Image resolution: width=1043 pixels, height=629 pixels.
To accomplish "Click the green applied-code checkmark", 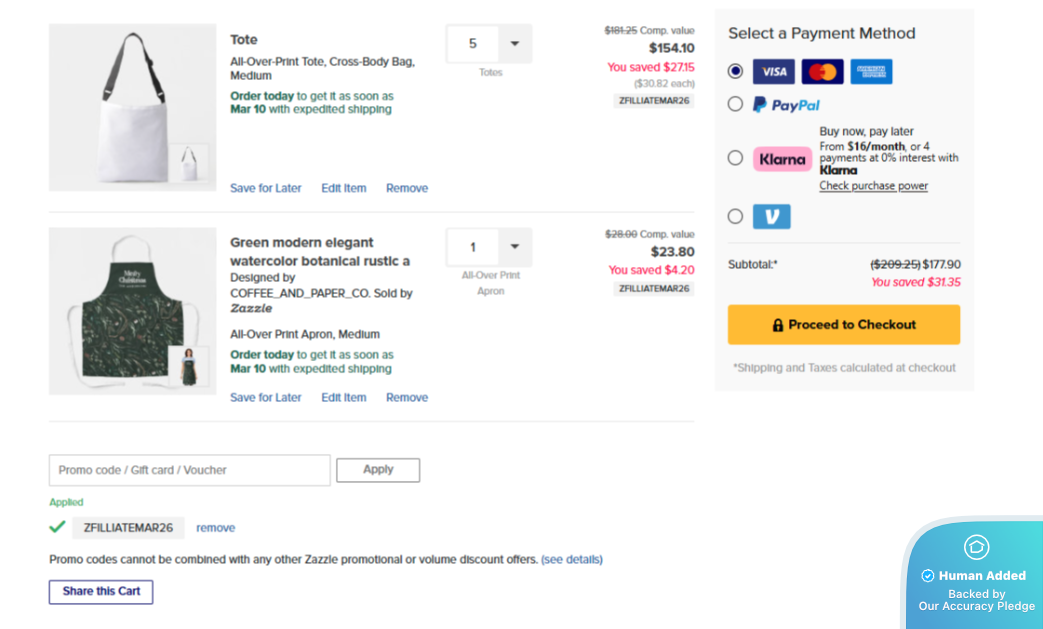I will click(x=57, y=527).
